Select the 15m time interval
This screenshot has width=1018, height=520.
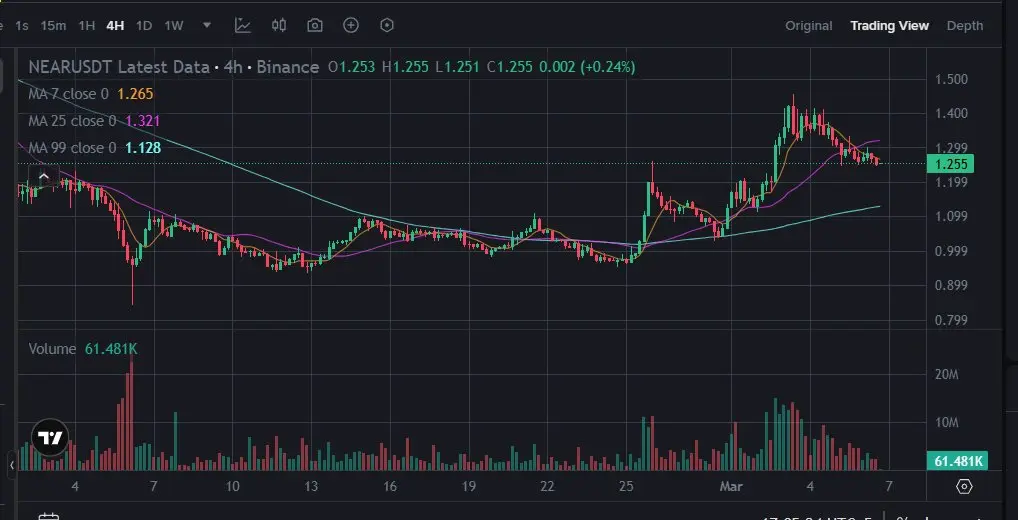coord(53,26)
